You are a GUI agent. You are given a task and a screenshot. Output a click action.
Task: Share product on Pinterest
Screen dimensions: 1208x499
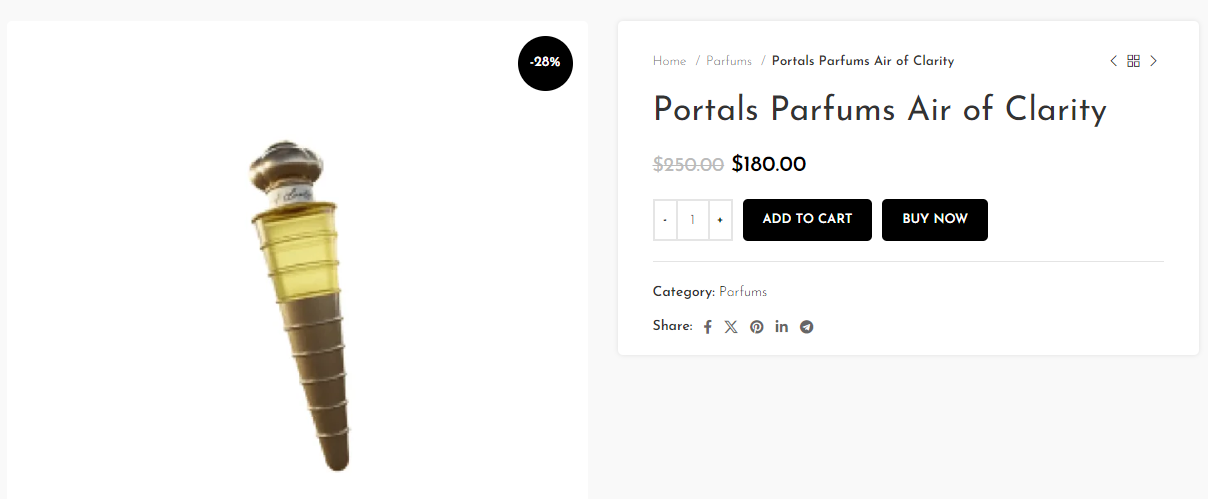[x=757, y=327]
